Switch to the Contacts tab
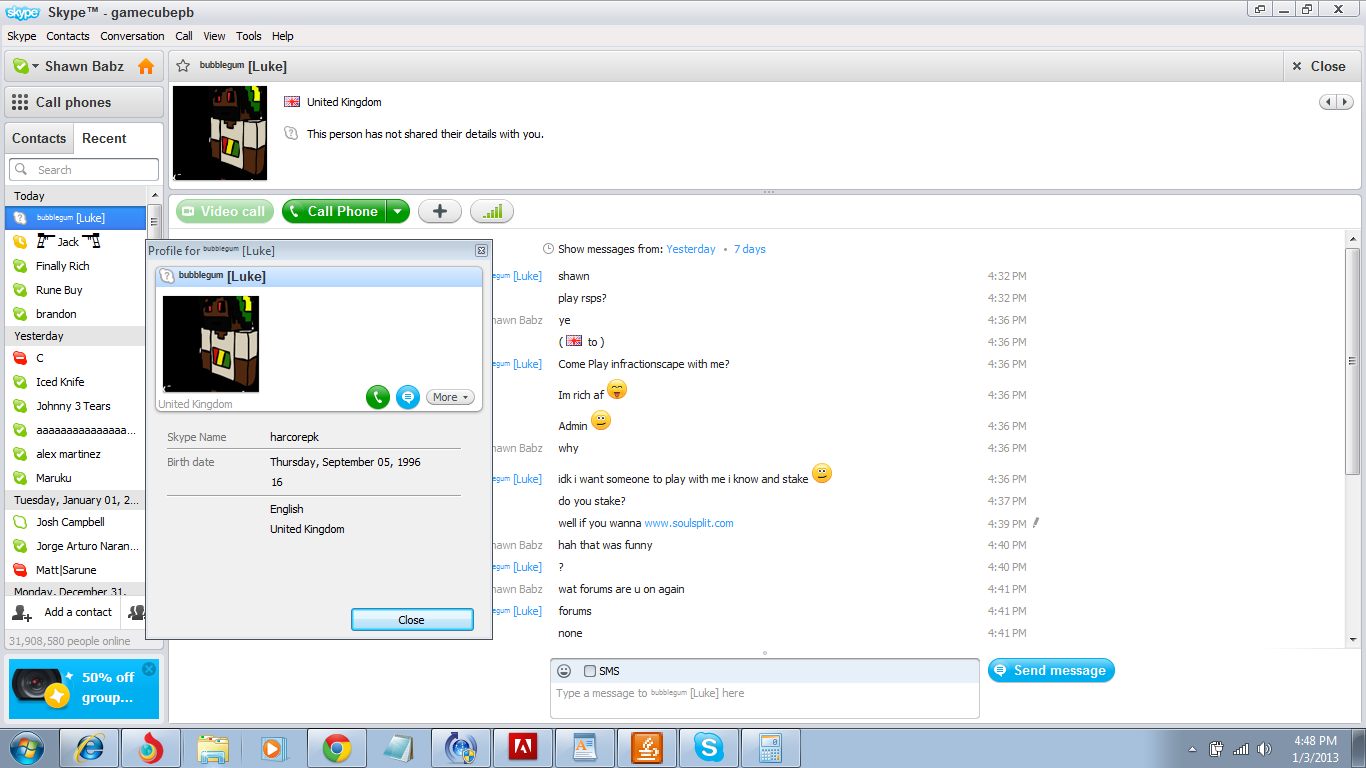 click(39, 139)
